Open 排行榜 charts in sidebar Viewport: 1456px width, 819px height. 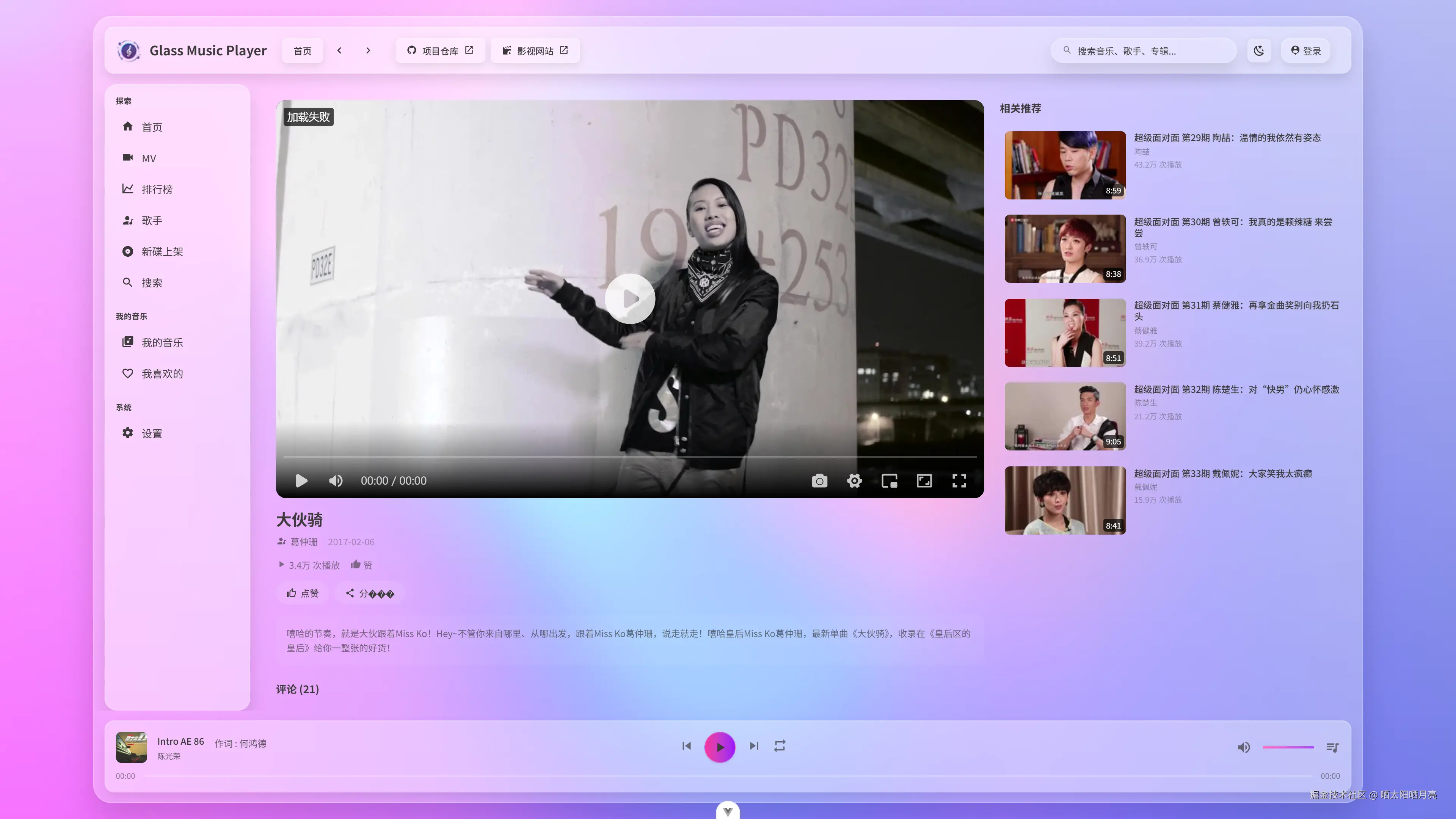(x=157, y=189)
